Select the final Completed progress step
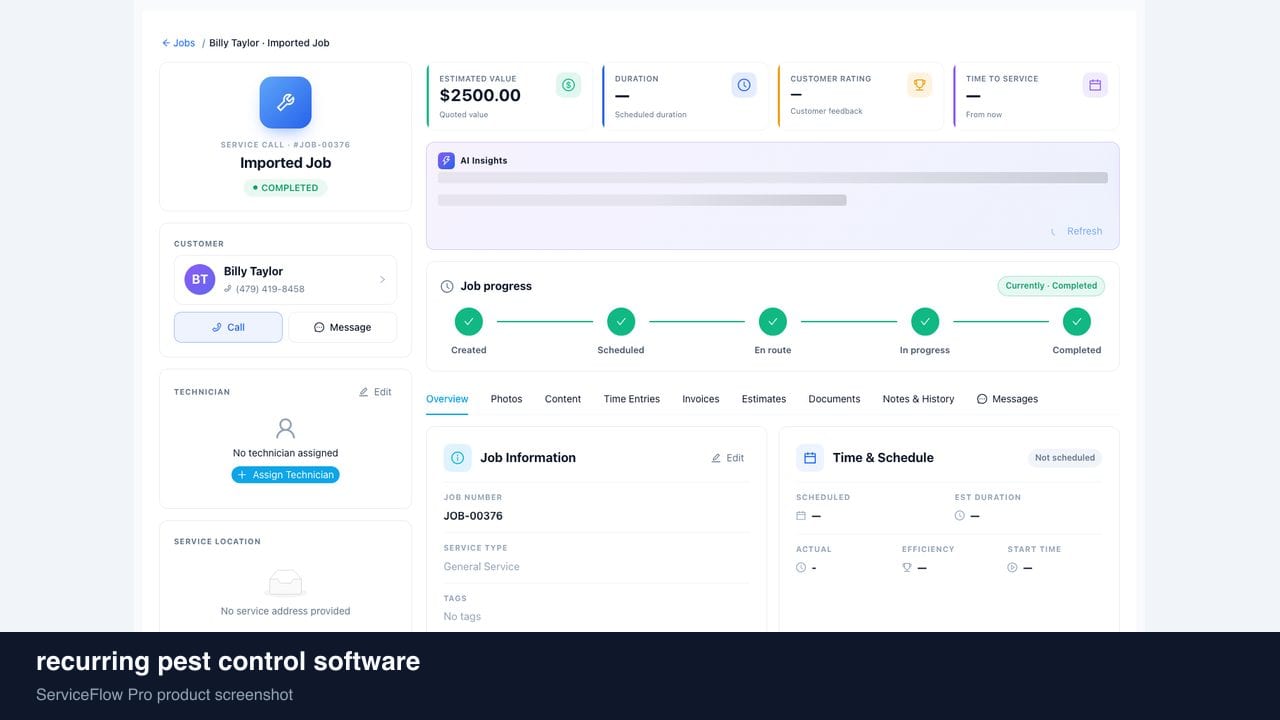The image size is (1280, 720). pos(1076,321)
